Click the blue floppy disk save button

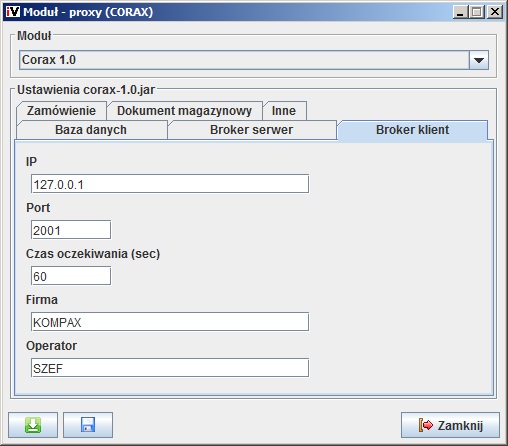pyautogui.click(x=88, y=425)
